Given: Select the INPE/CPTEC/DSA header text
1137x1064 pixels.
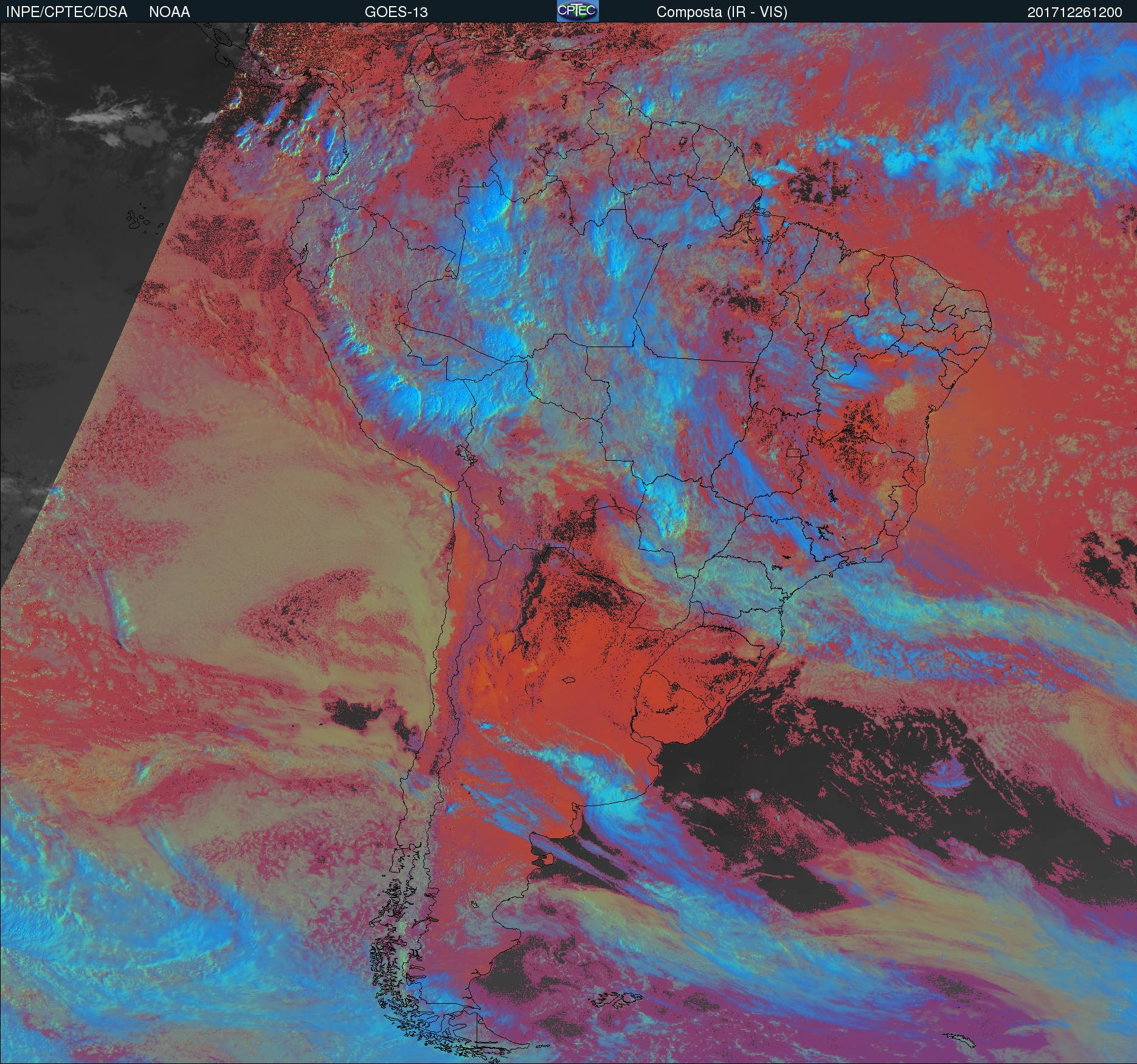Looking at the screenshot, I should tap(67, 12).
